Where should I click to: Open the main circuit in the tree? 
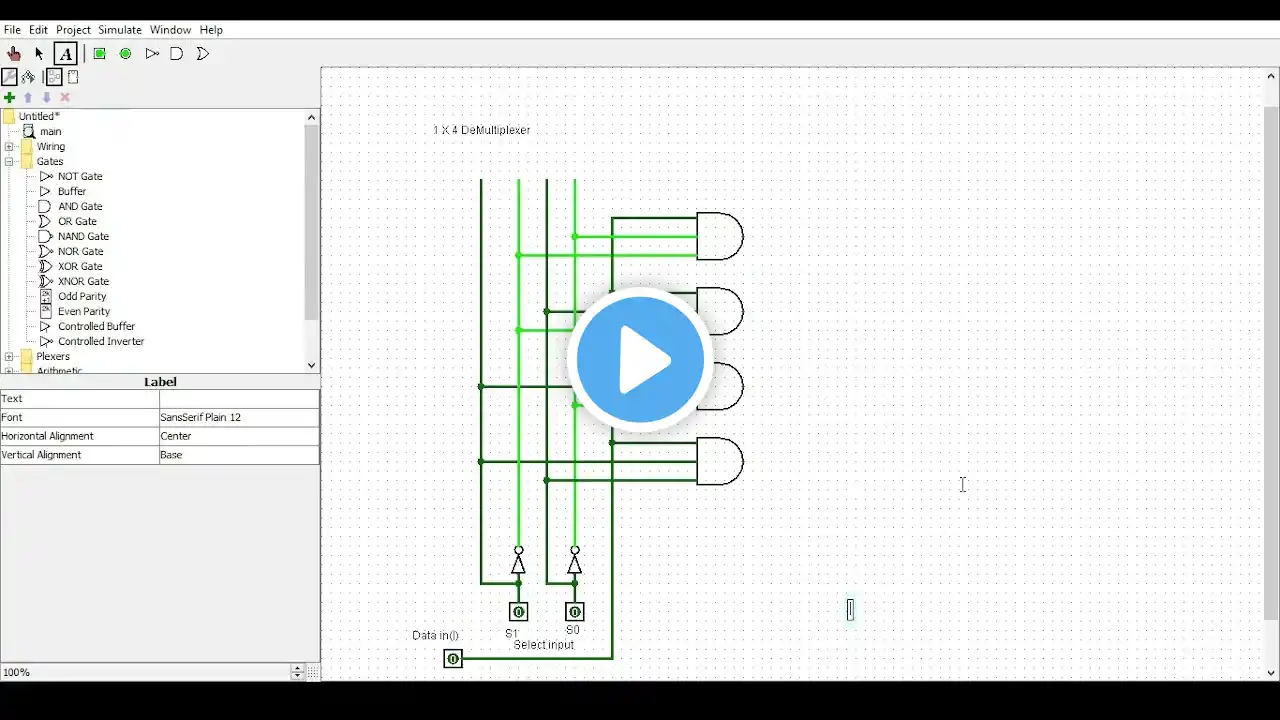click(x=50, y=131)
